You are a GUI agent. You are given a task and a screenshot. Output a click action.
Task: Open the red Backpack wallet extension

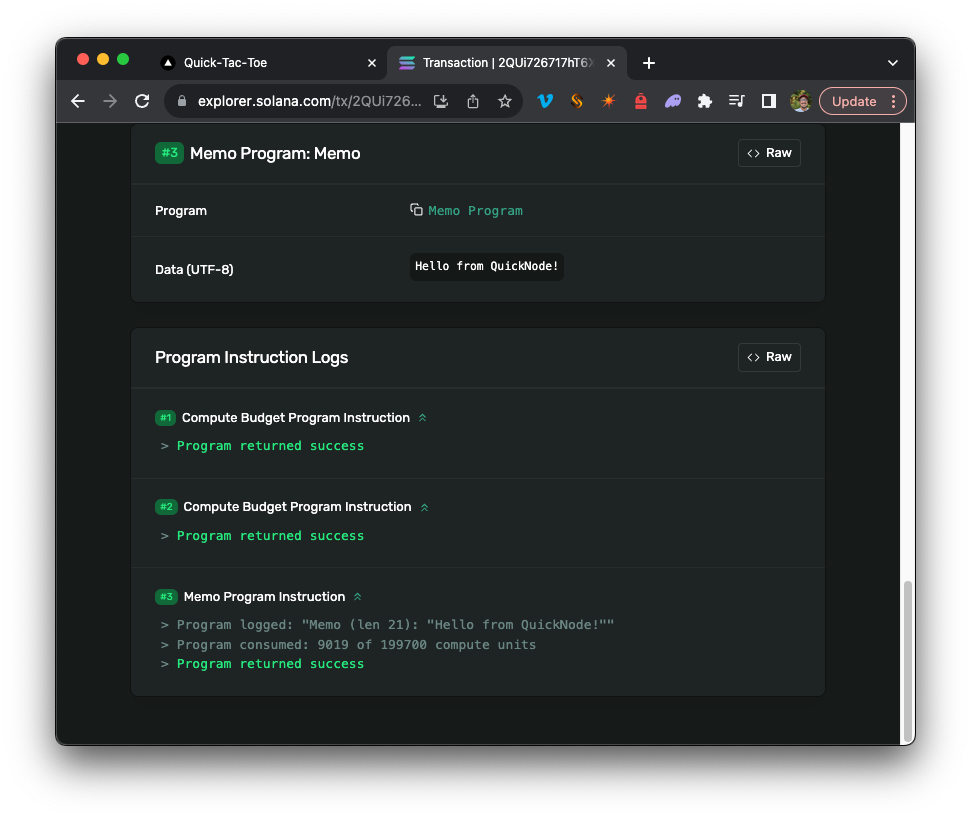pos(641,101)
